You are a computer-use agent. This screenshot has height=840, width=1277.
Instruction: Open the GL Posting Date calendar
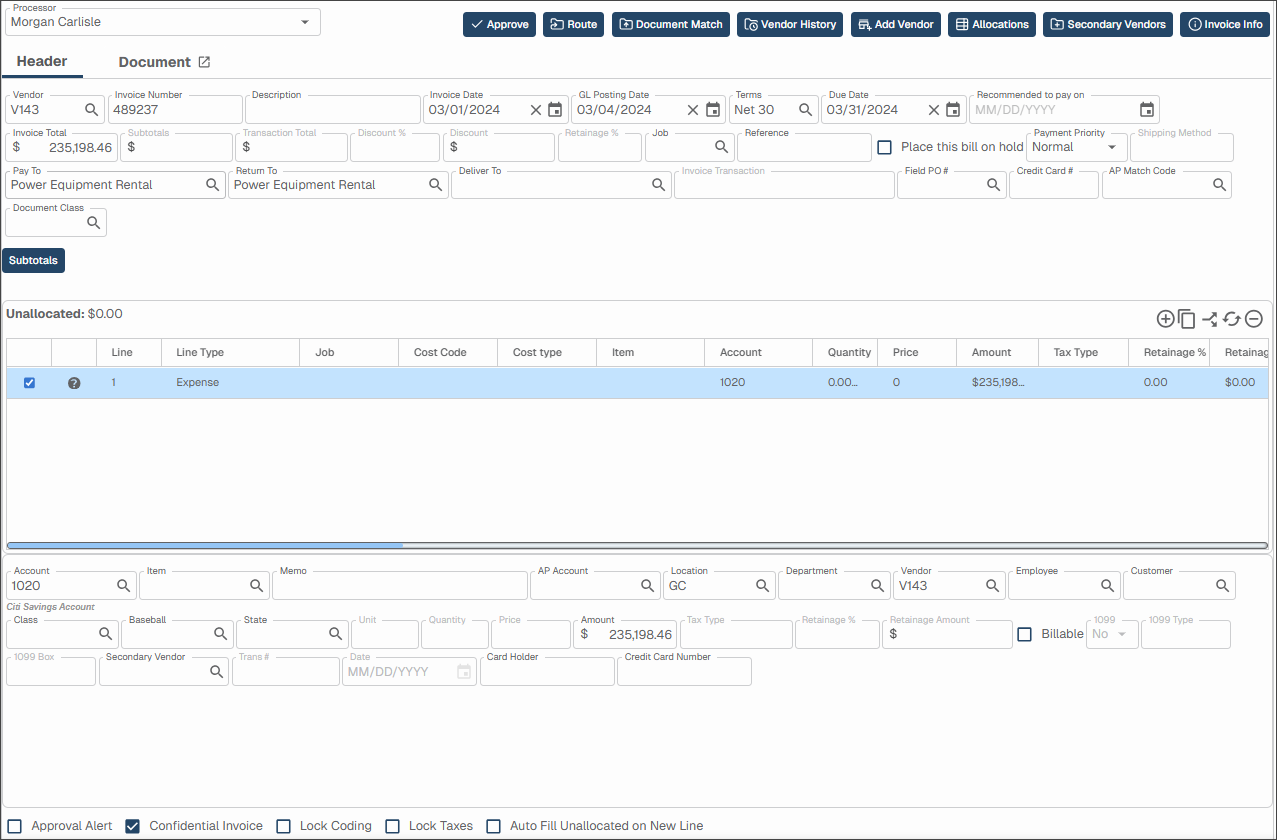[x=713, y=110]
